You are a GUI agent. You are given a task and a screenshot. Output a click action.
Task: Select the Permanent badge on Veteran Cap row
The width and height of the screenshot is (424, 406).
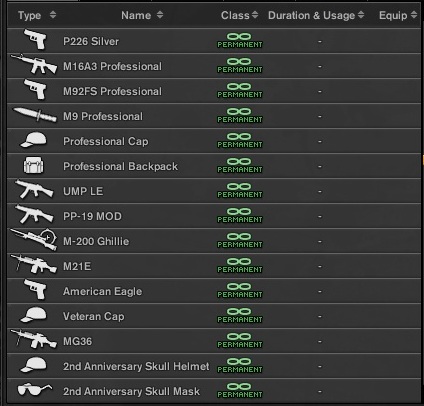pos(240,316)
